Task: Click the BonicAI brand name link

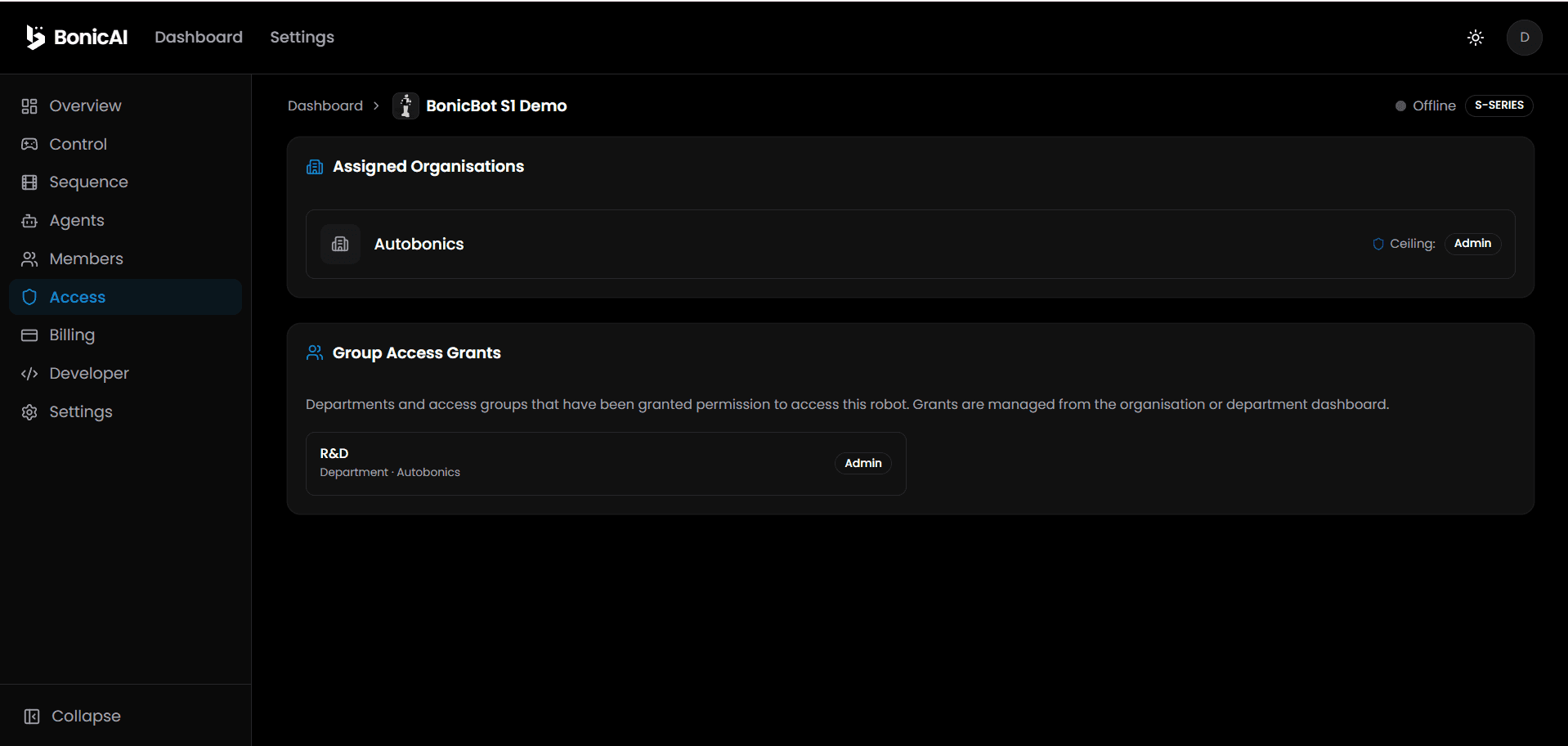Action: coord(91,37)
